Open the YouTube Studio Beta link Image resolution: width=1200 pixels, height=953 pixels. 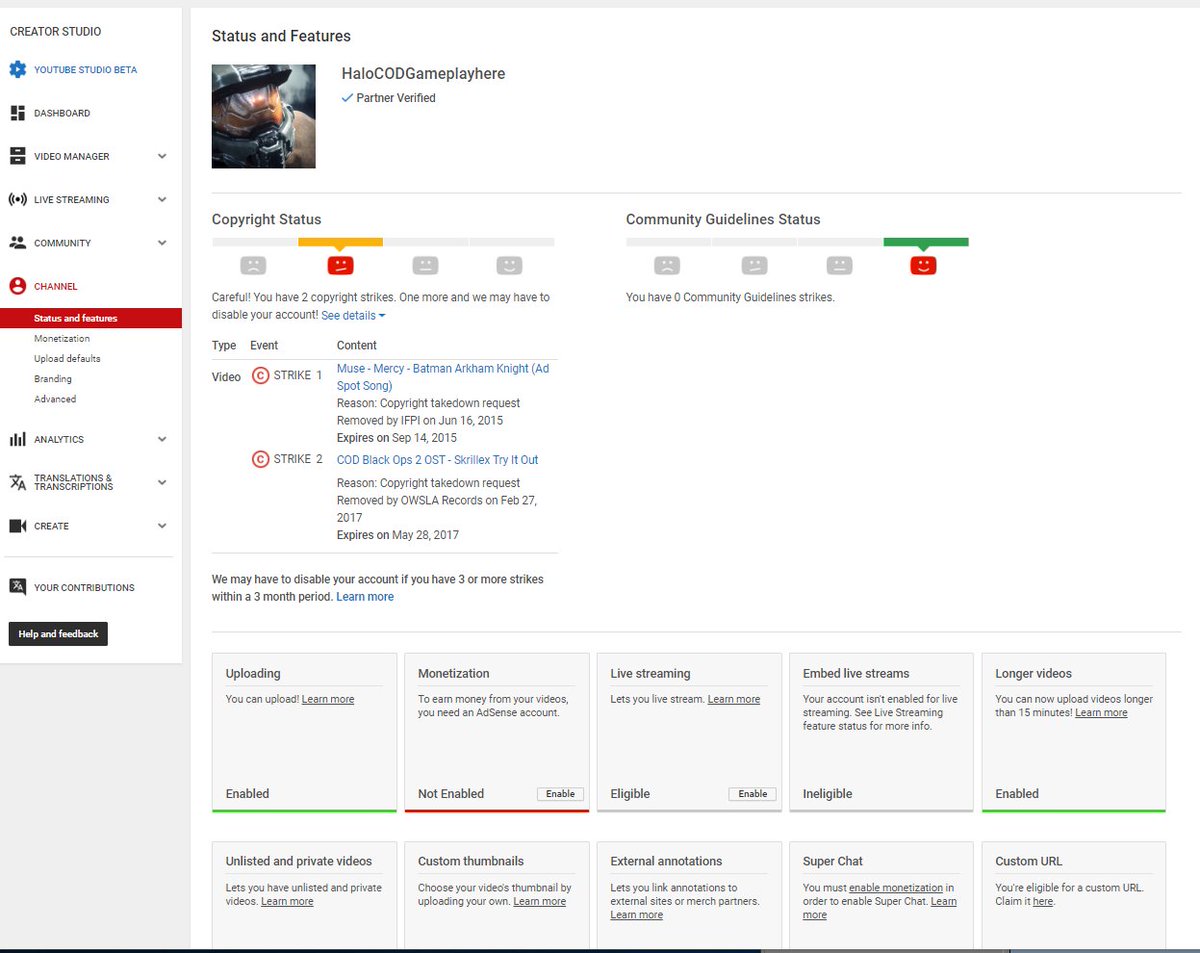tap(85, 70)
